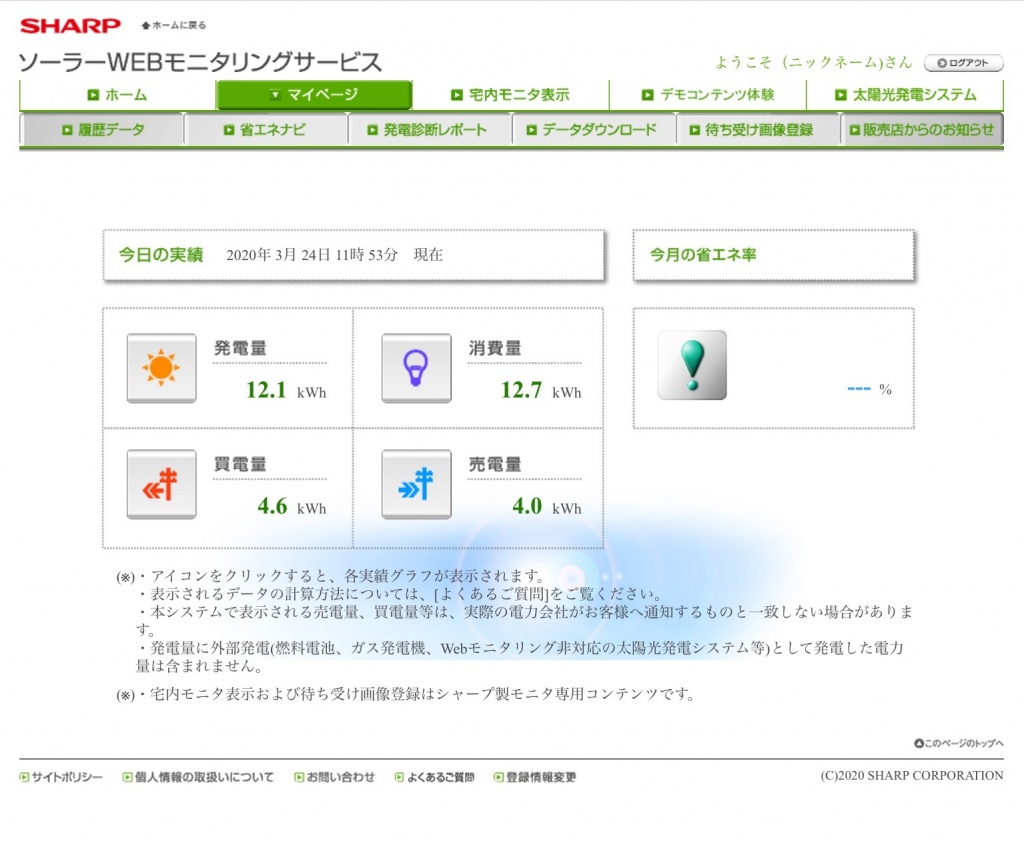
Task: Open the 買電量 red power pole icon
Action: pos(161,484)
